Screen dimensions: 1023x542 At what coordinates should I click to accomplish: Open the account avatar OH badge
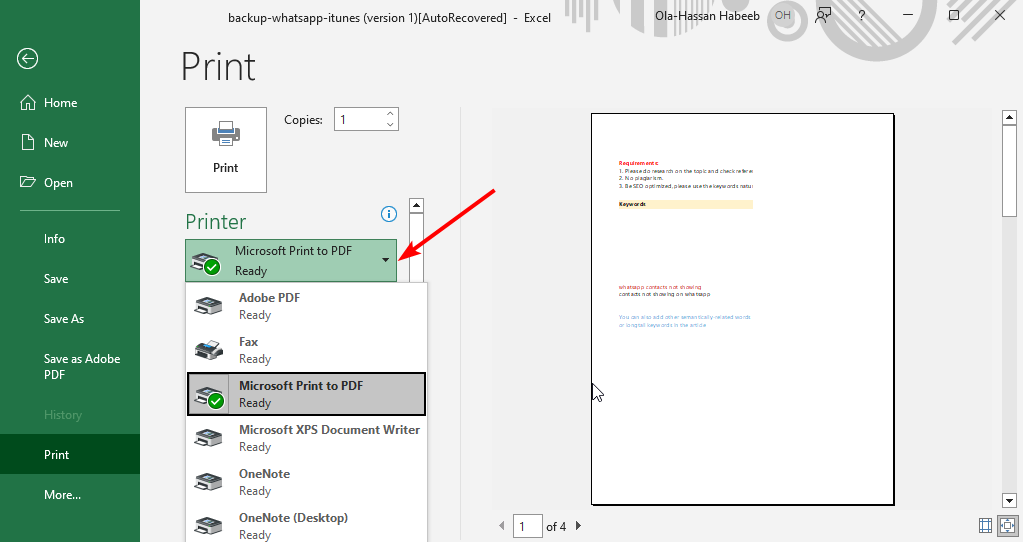[782, 16]
